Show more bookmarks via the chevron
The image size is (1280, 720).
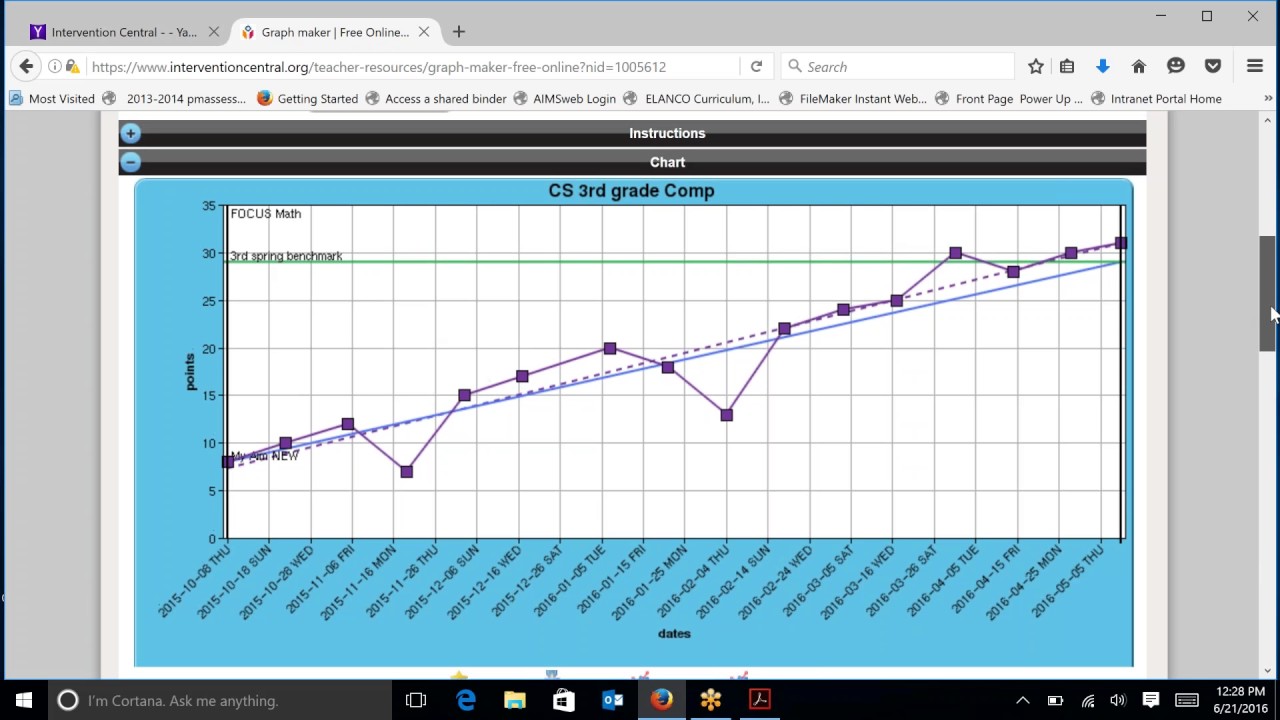tap(1268, 98)
